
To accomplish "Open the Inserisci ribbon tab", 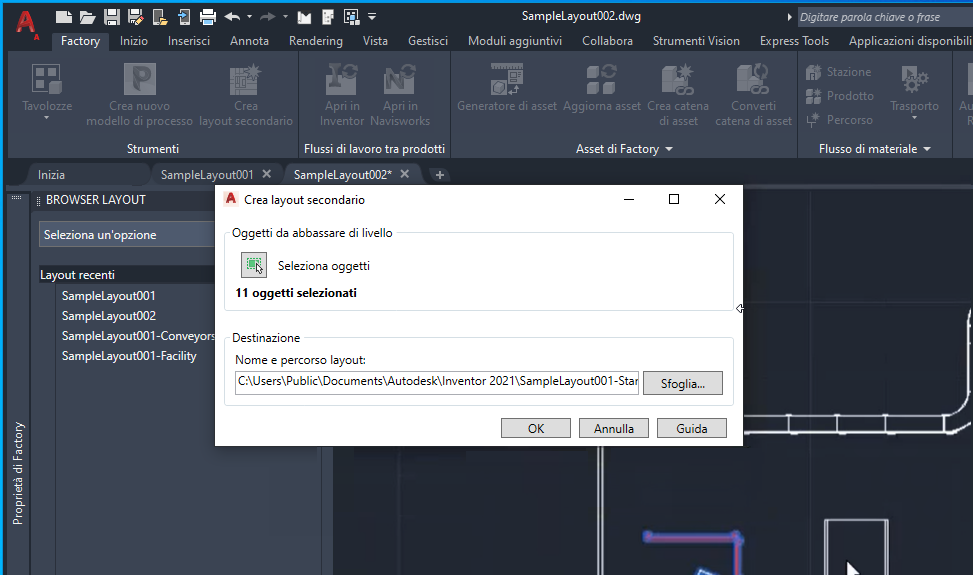I will 189,41.
